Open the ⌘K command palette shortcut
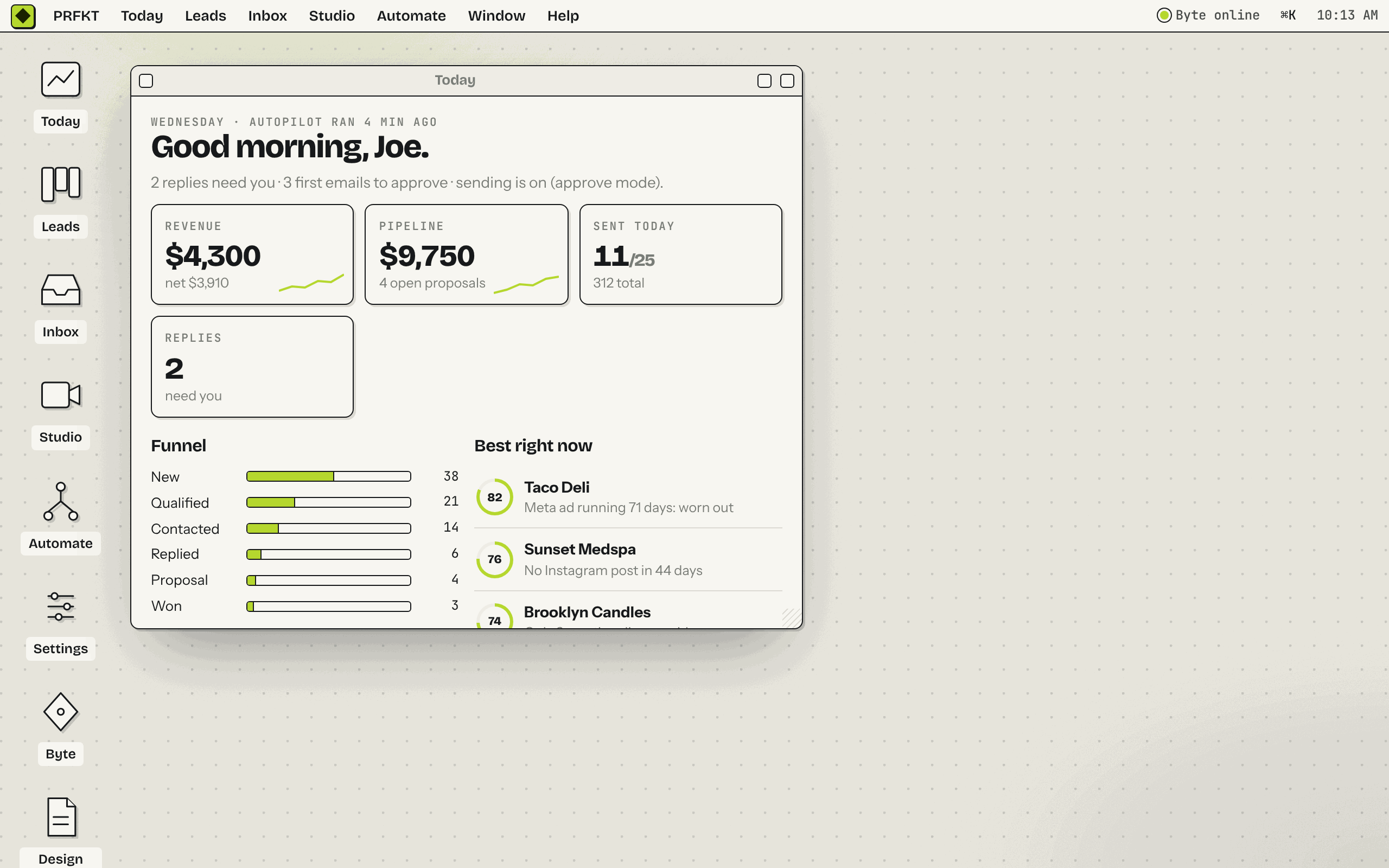The height and width of the screenshot is (868, 1389). 1288,16
